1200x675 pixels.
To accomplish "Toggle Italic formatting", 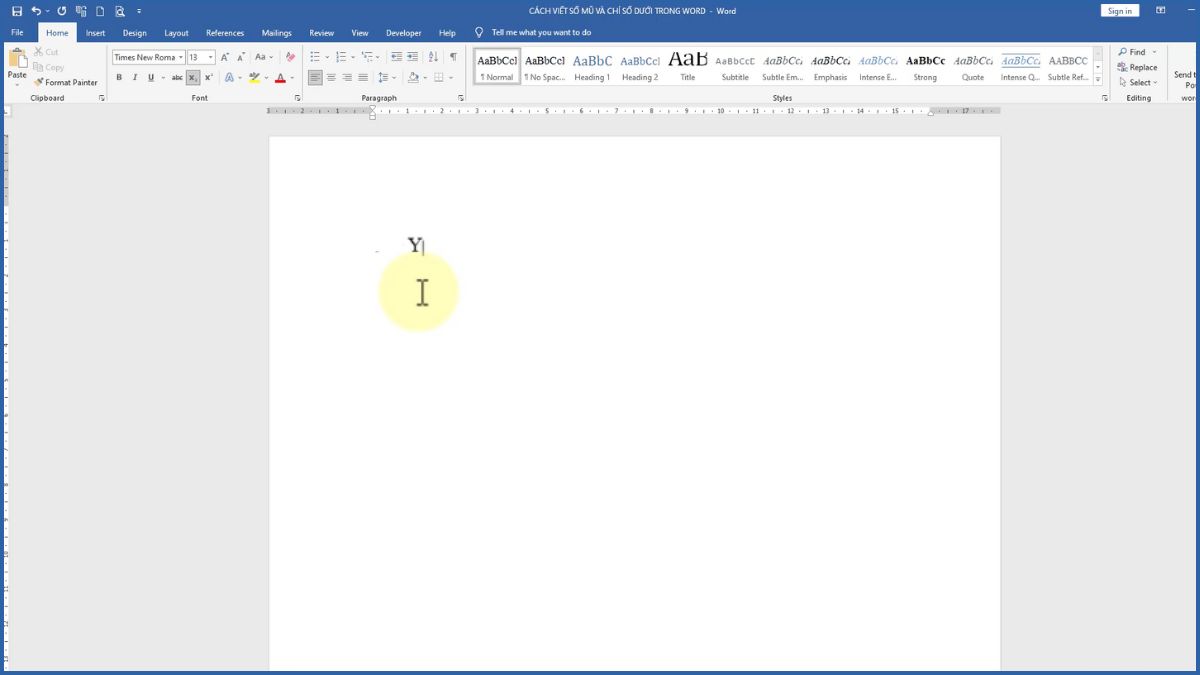I will click(x=135, y=77).
